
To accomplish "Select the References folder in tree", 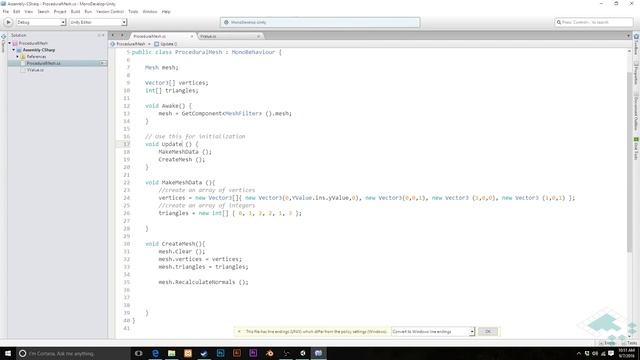I will point(36,57).
